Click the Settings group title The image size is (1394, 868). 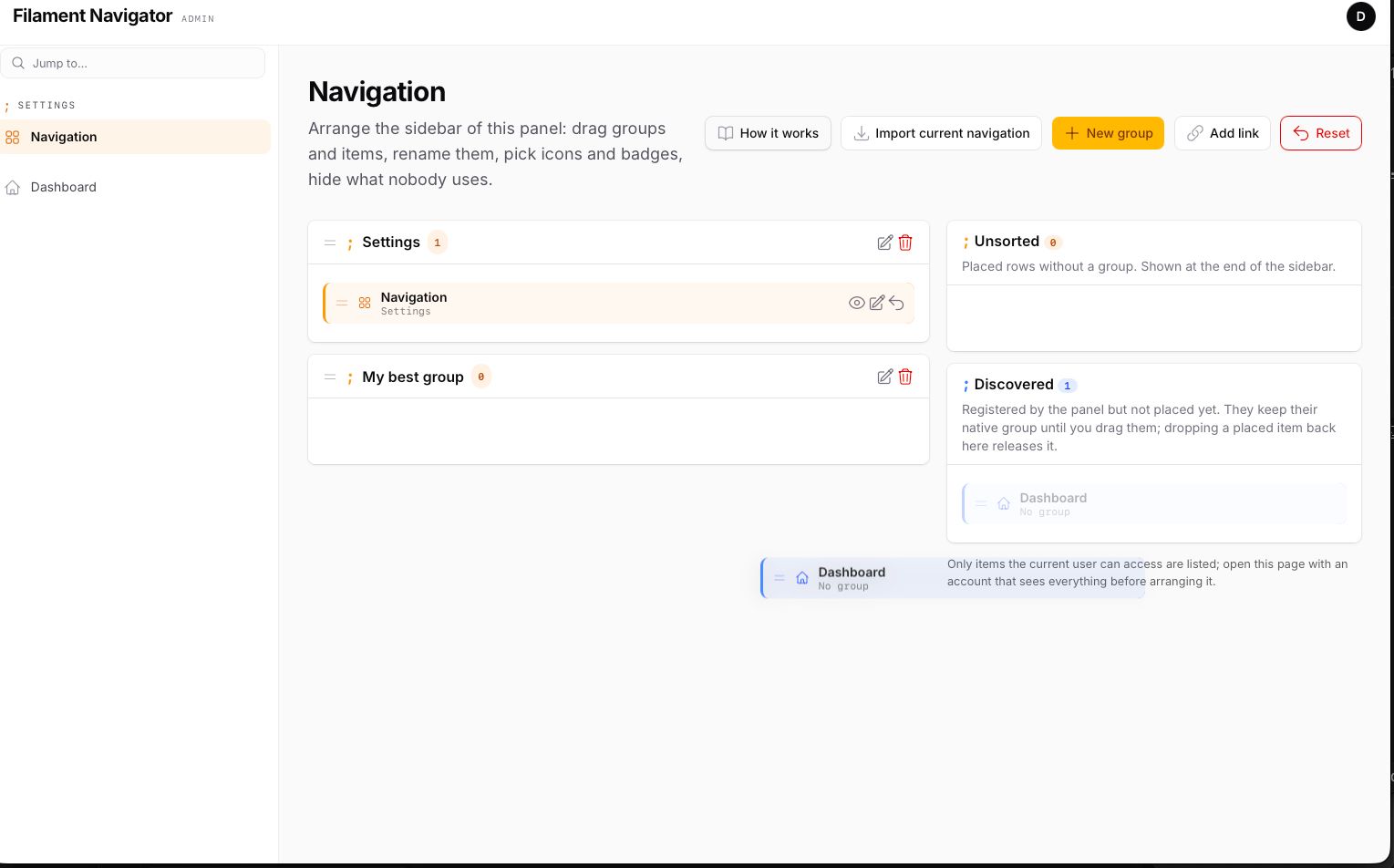click(391, 242)
